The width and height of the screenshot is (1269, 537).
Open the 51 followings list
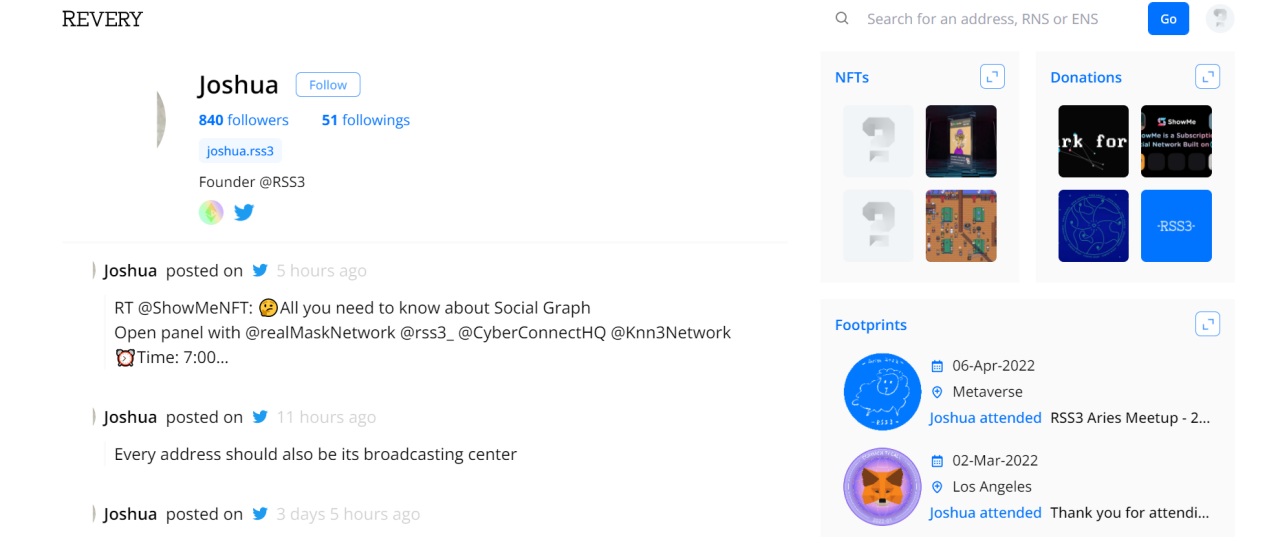click(365, 120)
